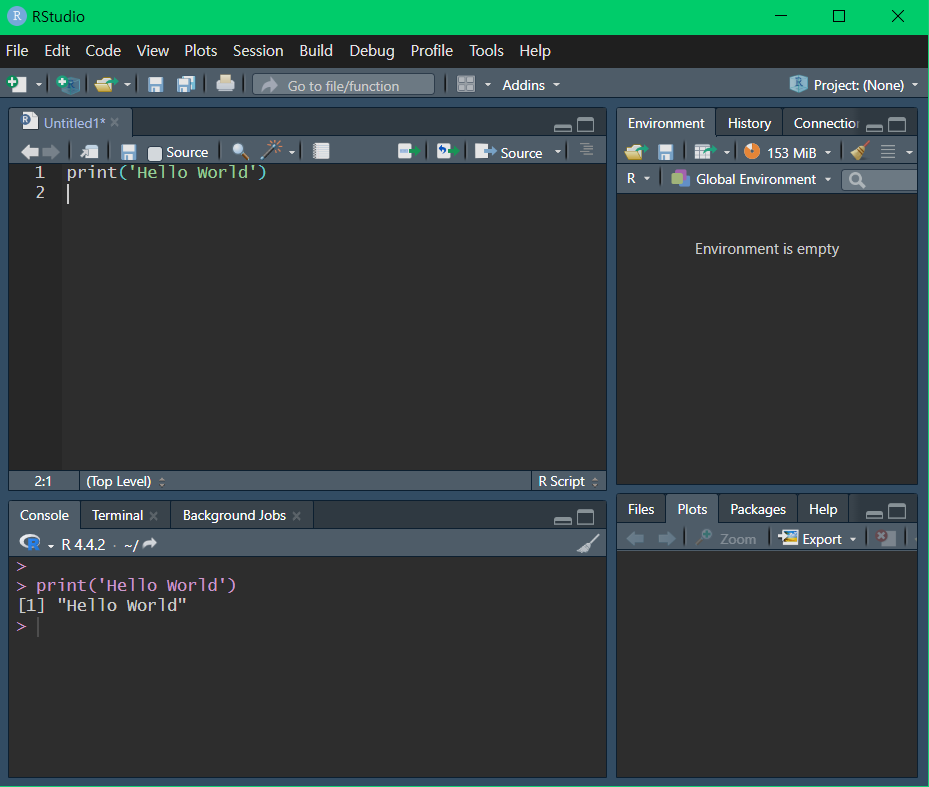View current working directory arrow in console
Viewport: 929px width, 787px height.
(x=149, y=543)
